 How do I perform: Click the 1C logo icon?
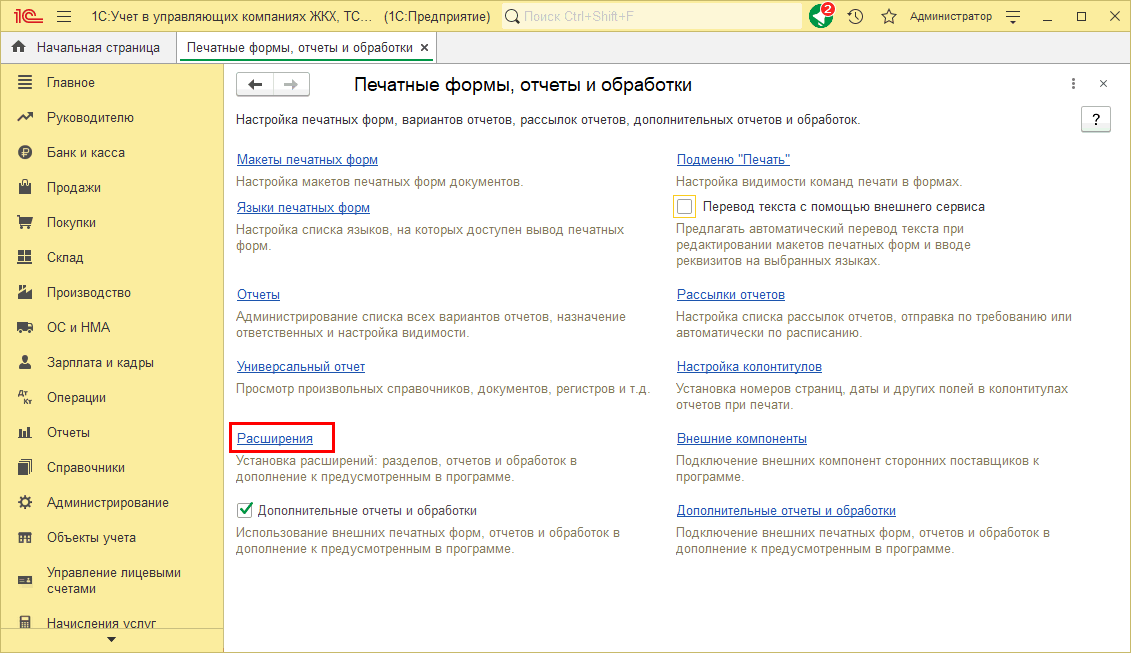[x=28, y=16]
